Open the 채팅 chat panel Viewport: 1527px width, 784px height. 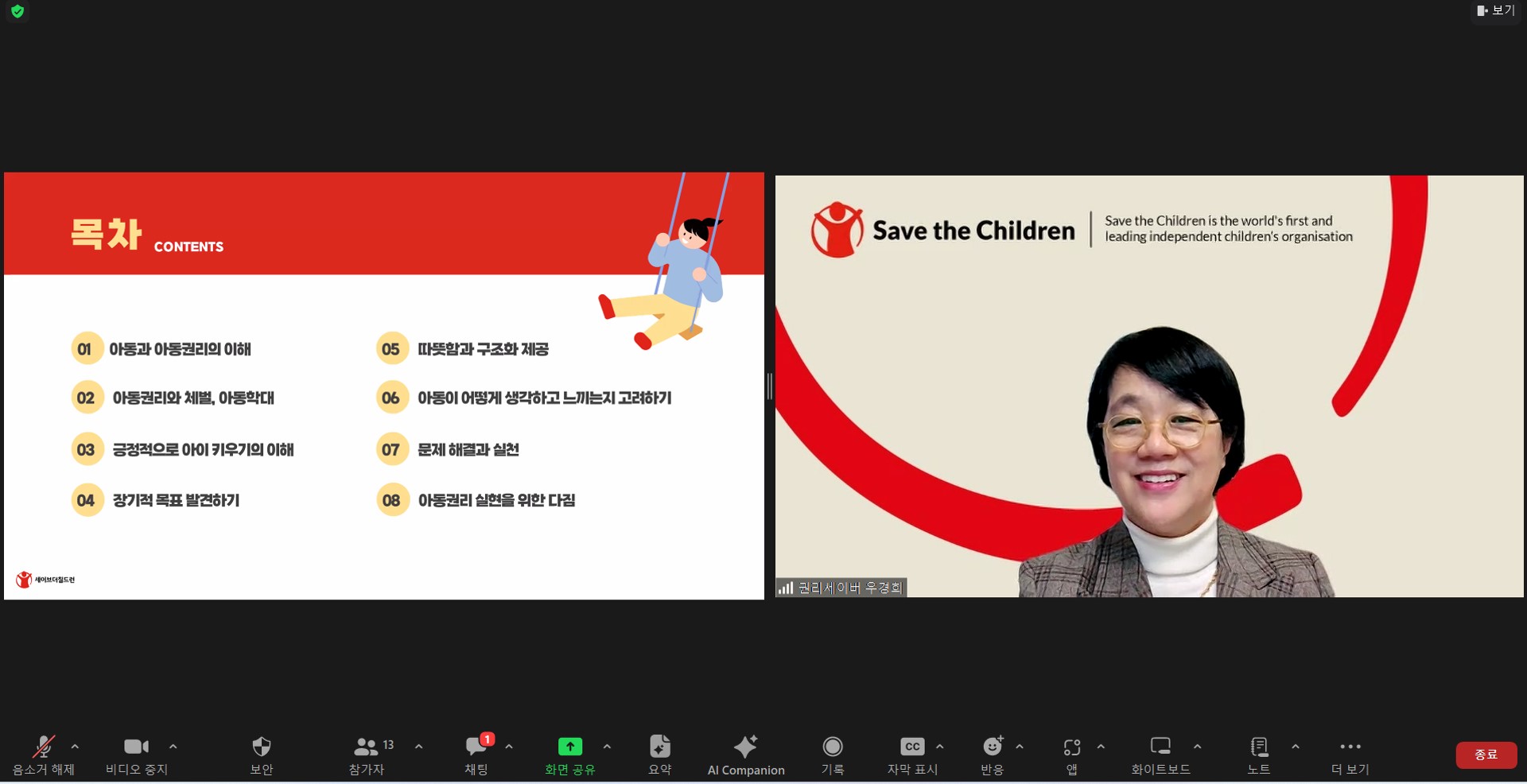coord(476,755)
